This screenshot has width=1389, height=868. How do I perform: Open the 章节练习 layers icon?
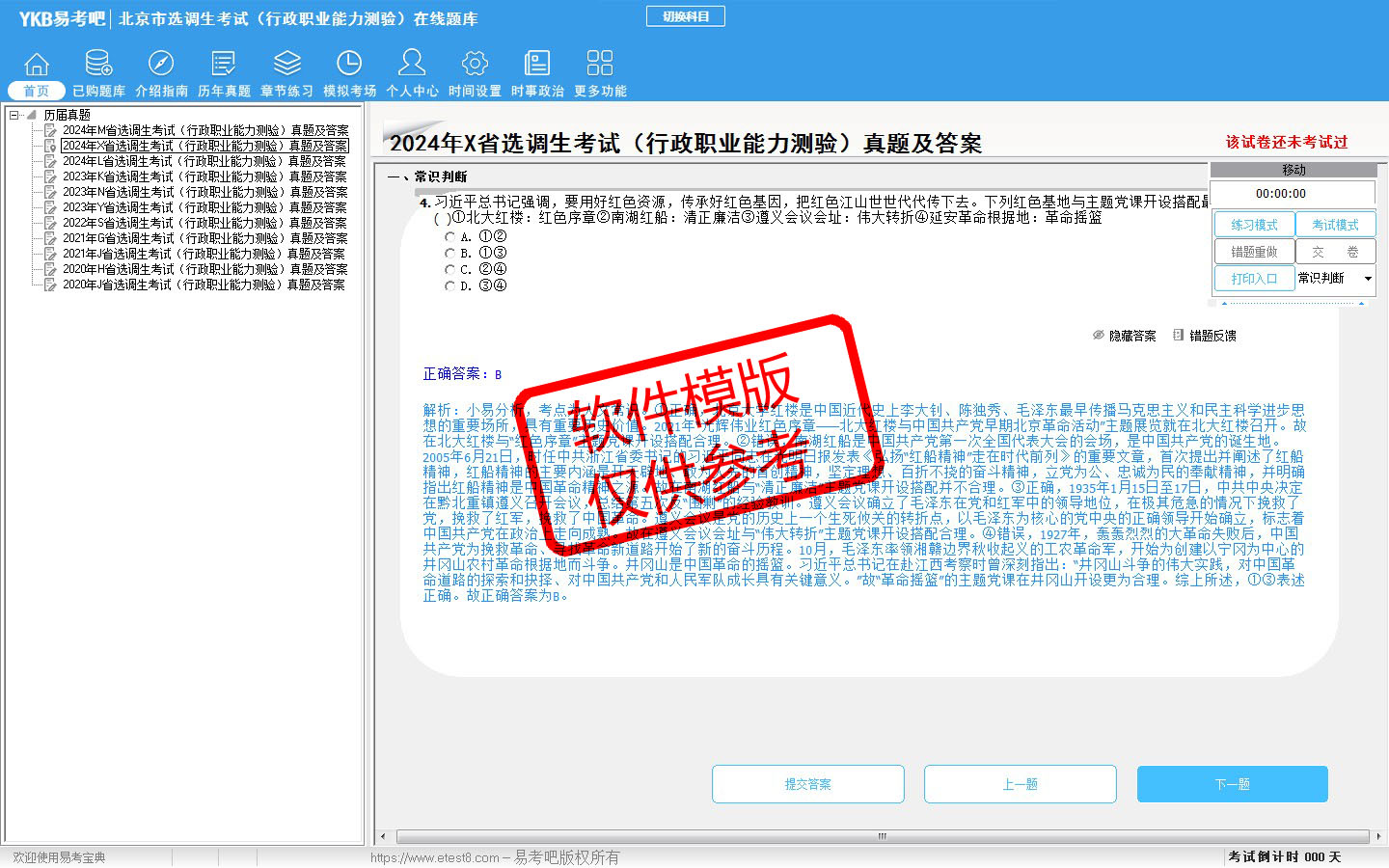pos(286,65)
